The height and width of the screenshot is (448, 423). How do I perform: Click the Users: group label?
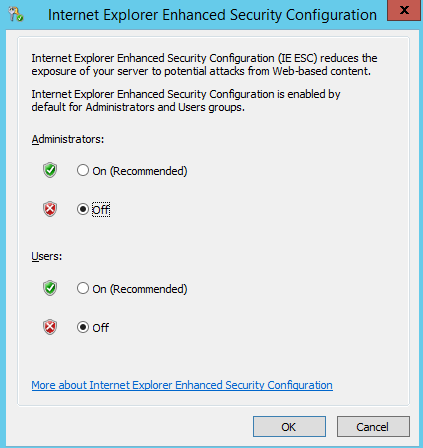[x=47, y=256]
